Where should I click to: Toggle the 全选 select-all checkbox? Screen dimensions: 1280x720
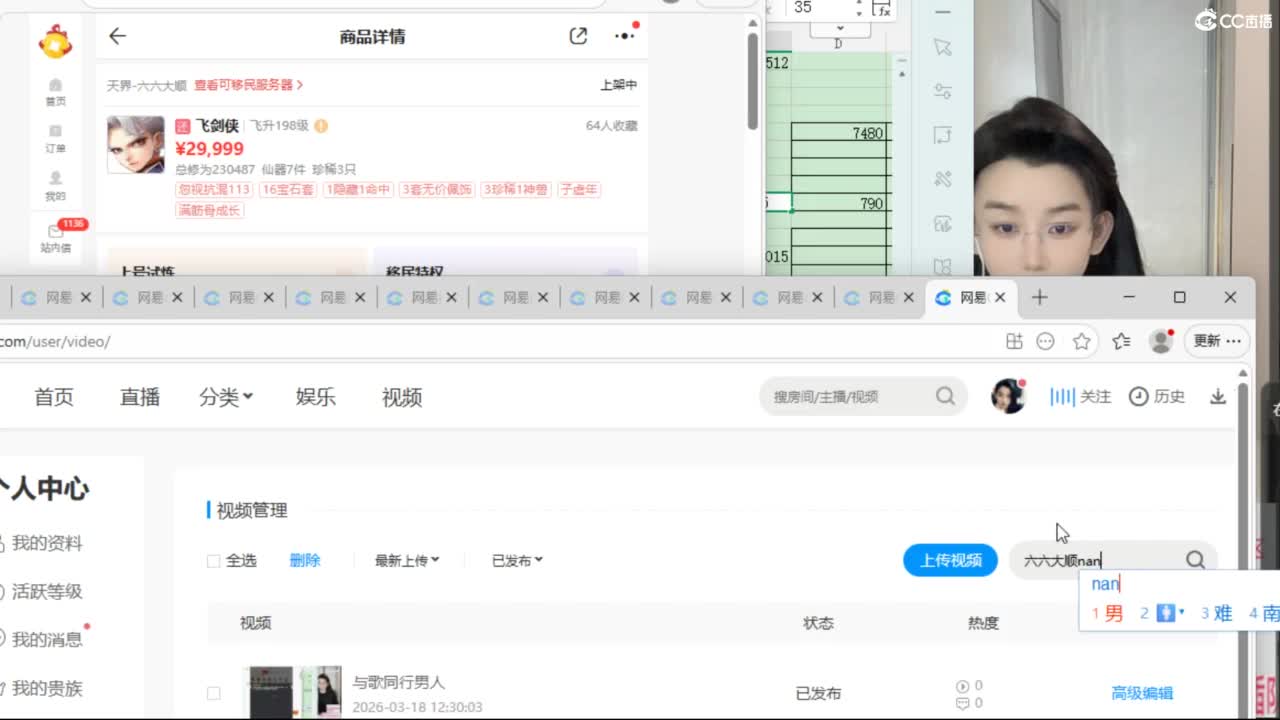[213, 561]
